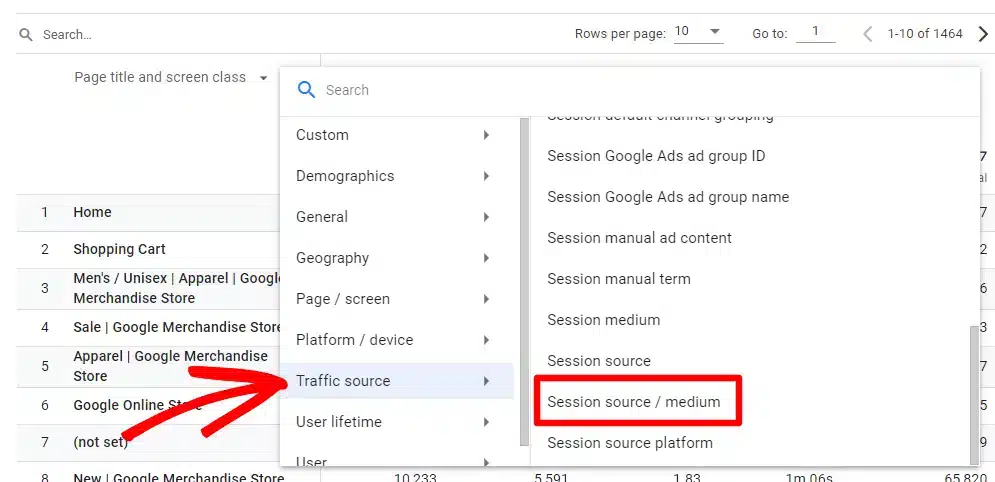Click the arrow beside General
The width and height of the screenshot is (995, 482).
click(x=486, y=217)
